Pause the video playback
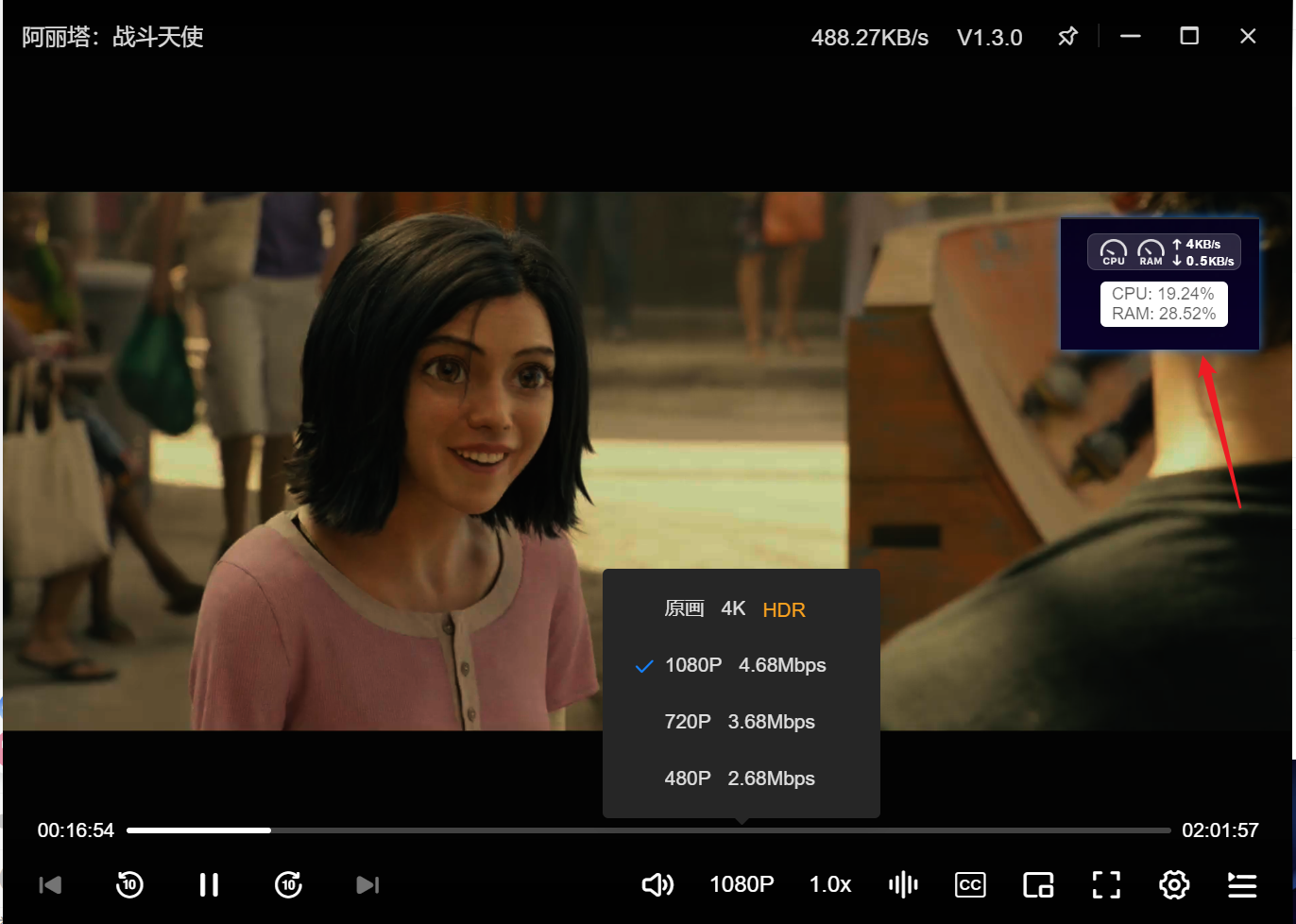The width and height of the screenshot is (1296, 924). coord(209,885)
